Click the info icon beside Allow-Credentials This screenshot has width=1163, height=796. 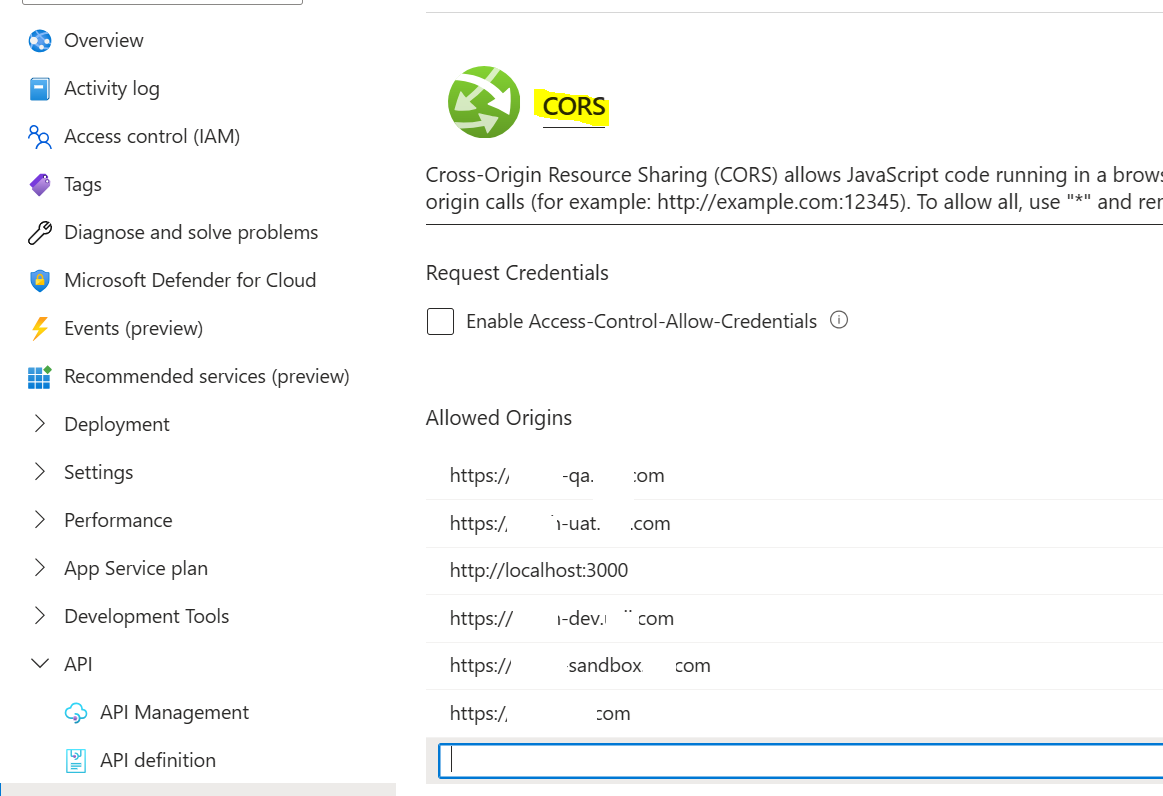(840, 321)
